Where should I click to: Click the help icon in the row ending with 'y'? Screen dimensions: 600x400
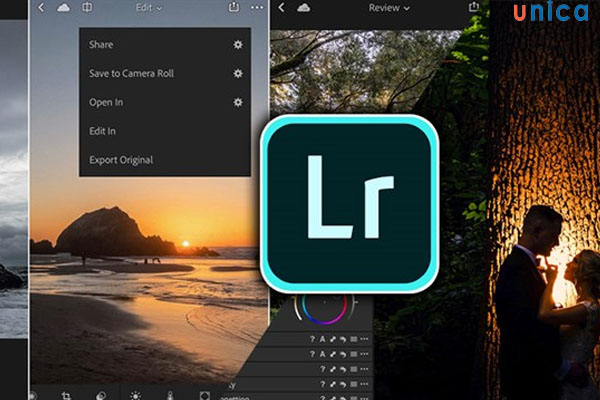pos(323,384)
